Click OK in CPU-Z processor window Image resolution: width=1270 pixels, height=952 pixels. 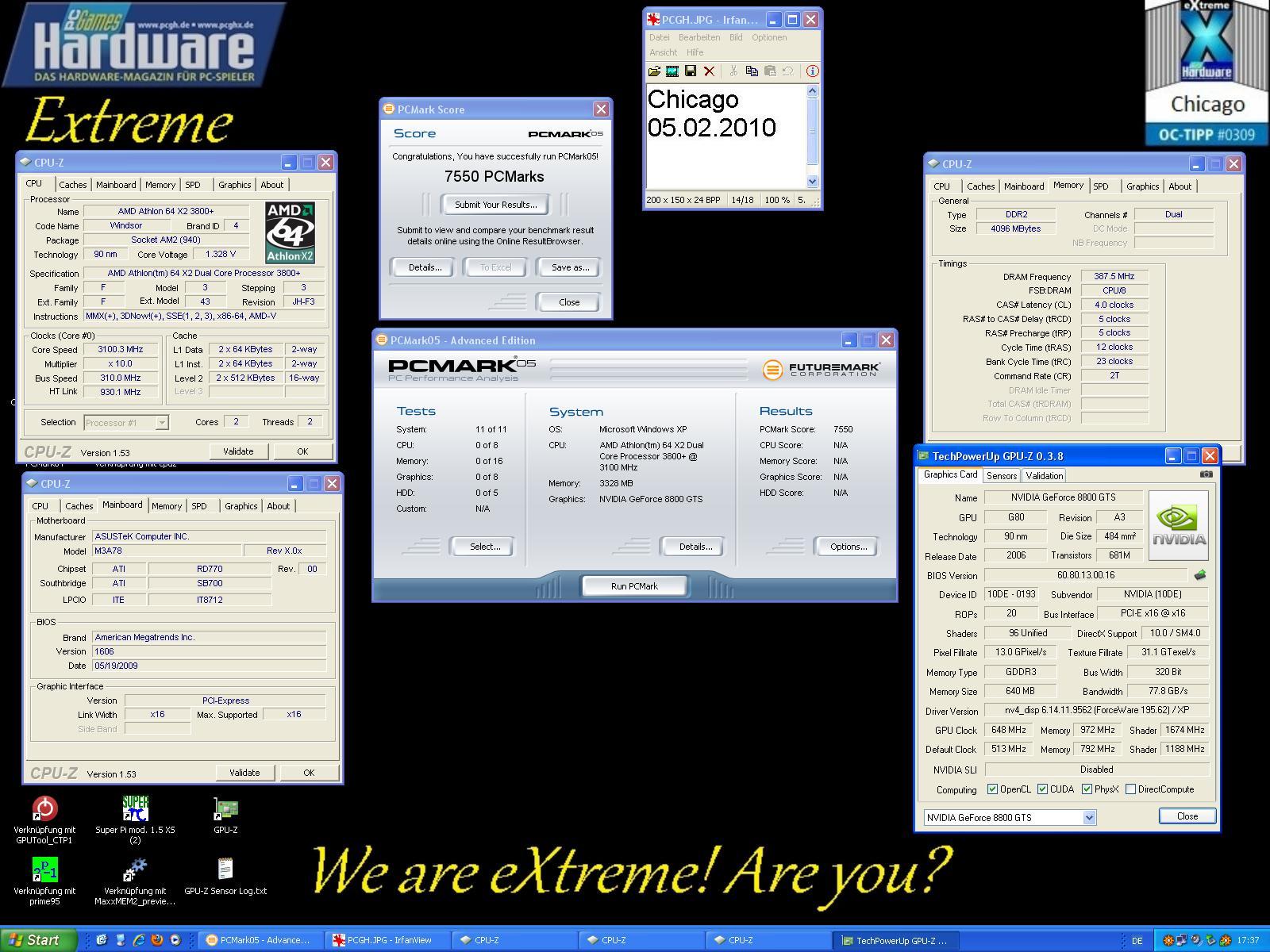tap(302, 451)
